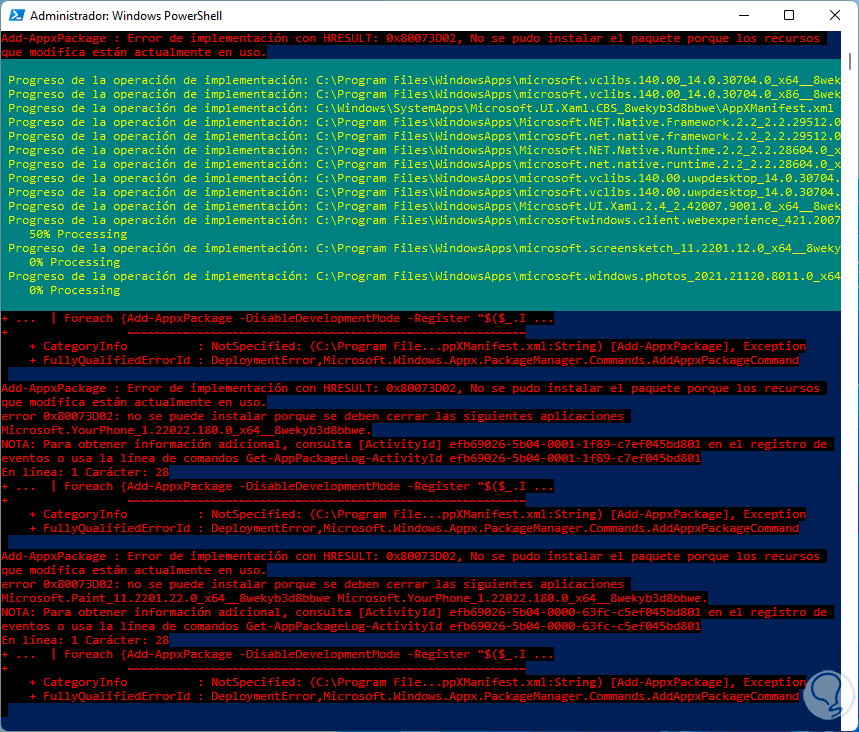The width and height of the screenshot is (859, 732).
Task: Click the progress line for vclibs.140.00_14.0.30704.0_x64
Action: pos(424,80)
